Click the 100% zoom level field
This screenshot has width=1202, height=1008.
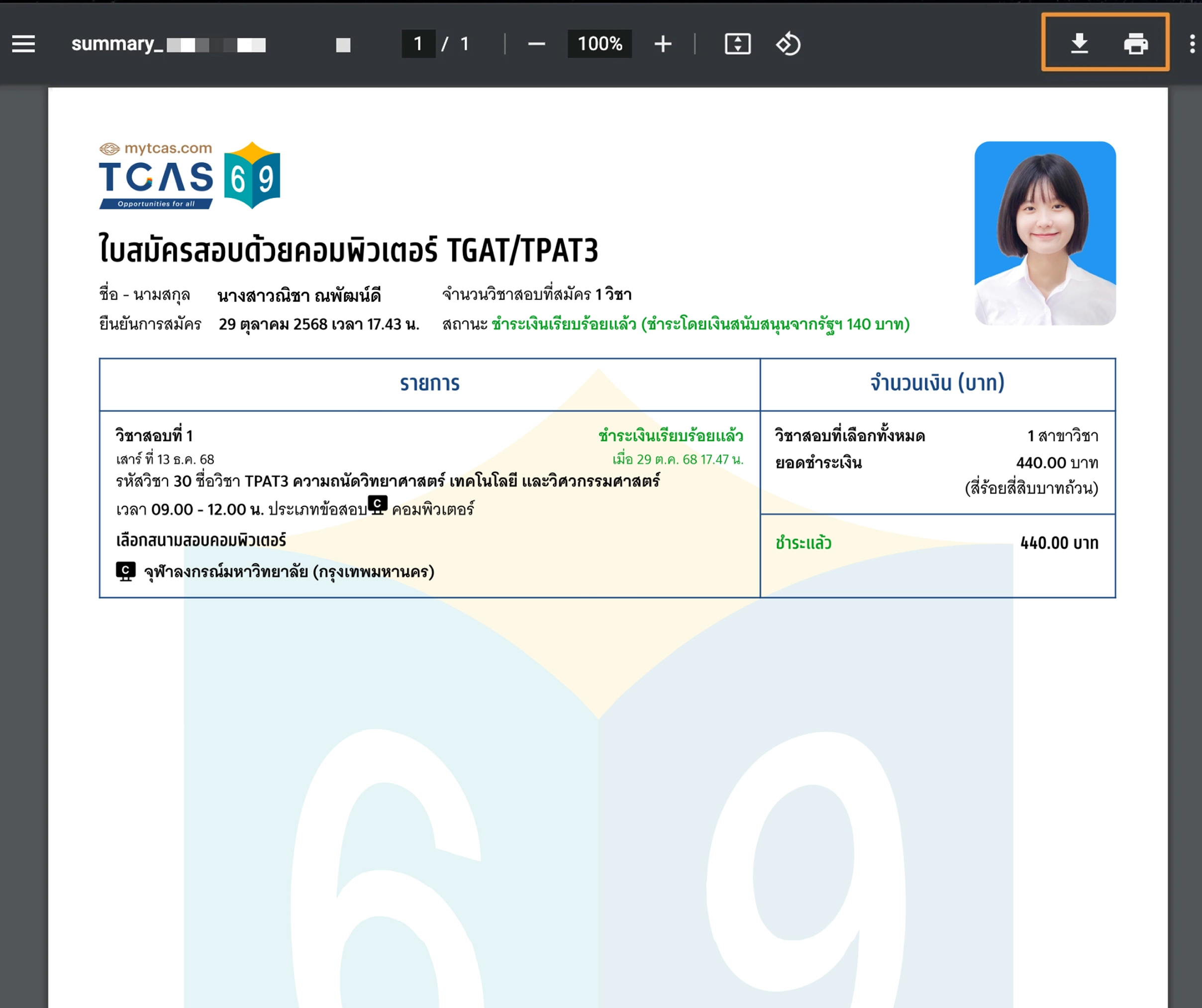click(600, 44)
